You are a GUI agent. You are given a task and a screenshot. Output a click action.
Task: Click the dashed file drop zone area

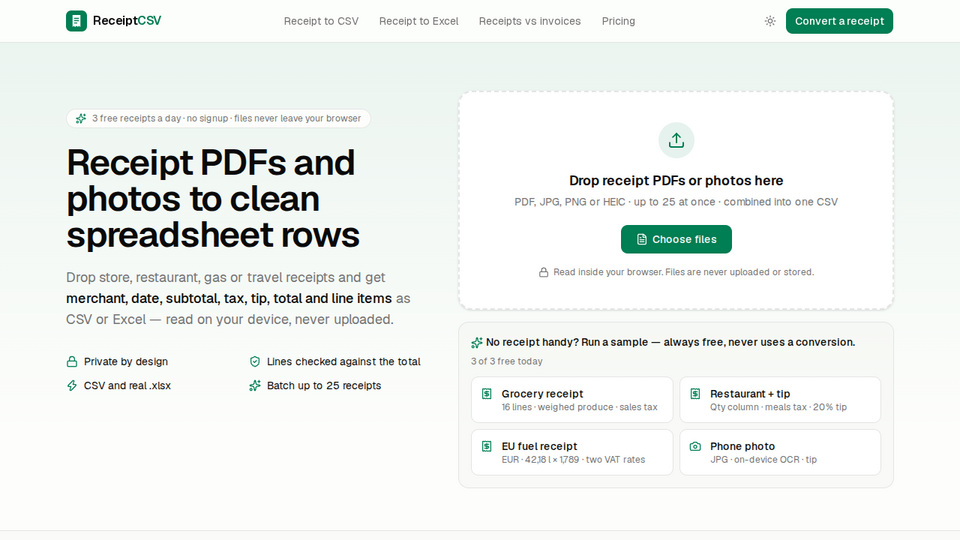click(676, 201)
